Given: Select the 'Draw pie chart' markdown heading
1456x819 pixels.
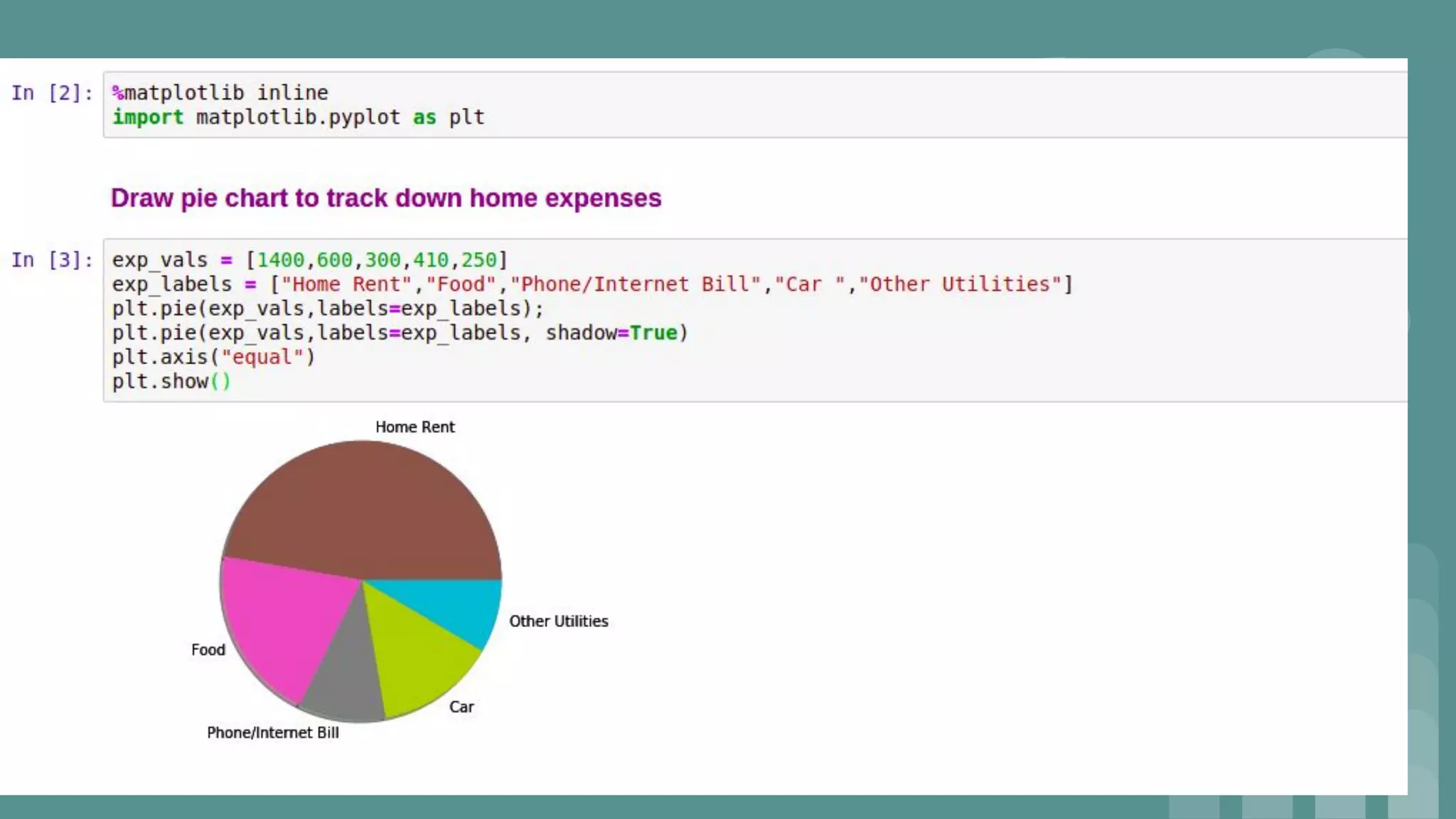Looking at the screenshot, I should 386,198.
